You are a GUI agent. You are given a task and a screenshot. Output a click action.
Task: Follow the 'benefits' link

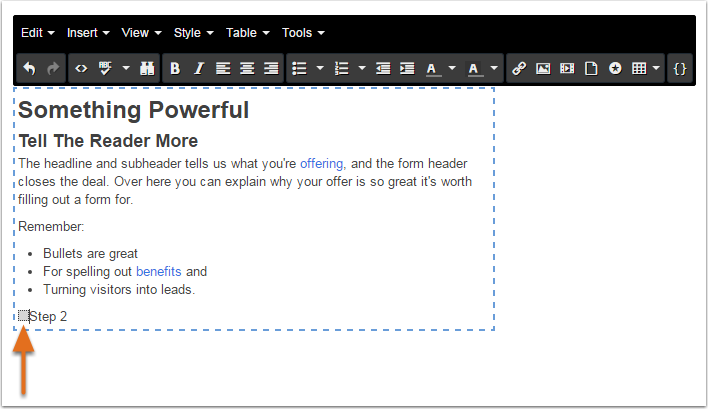158,271
